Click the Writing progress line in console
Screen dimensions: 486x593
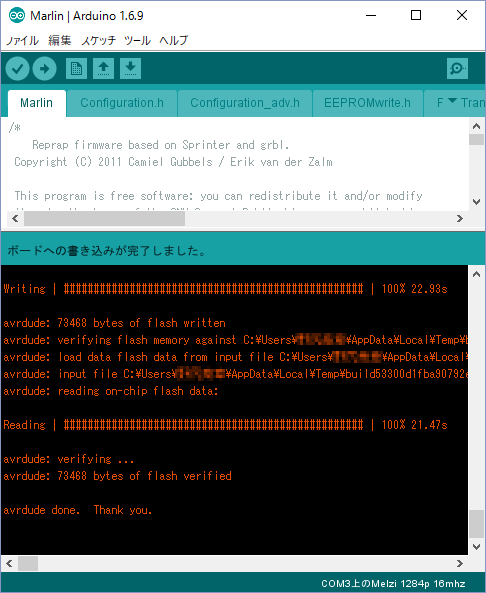(x=225, y=289)
